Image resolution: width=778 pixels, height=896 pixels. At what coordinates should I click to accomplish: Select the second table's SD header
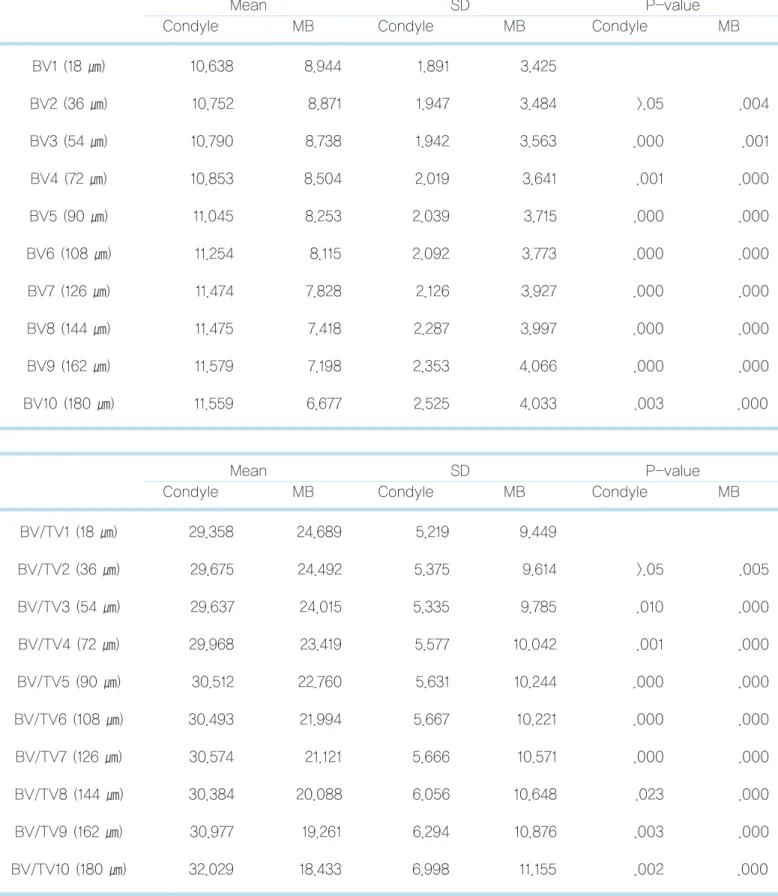[460, 471]
